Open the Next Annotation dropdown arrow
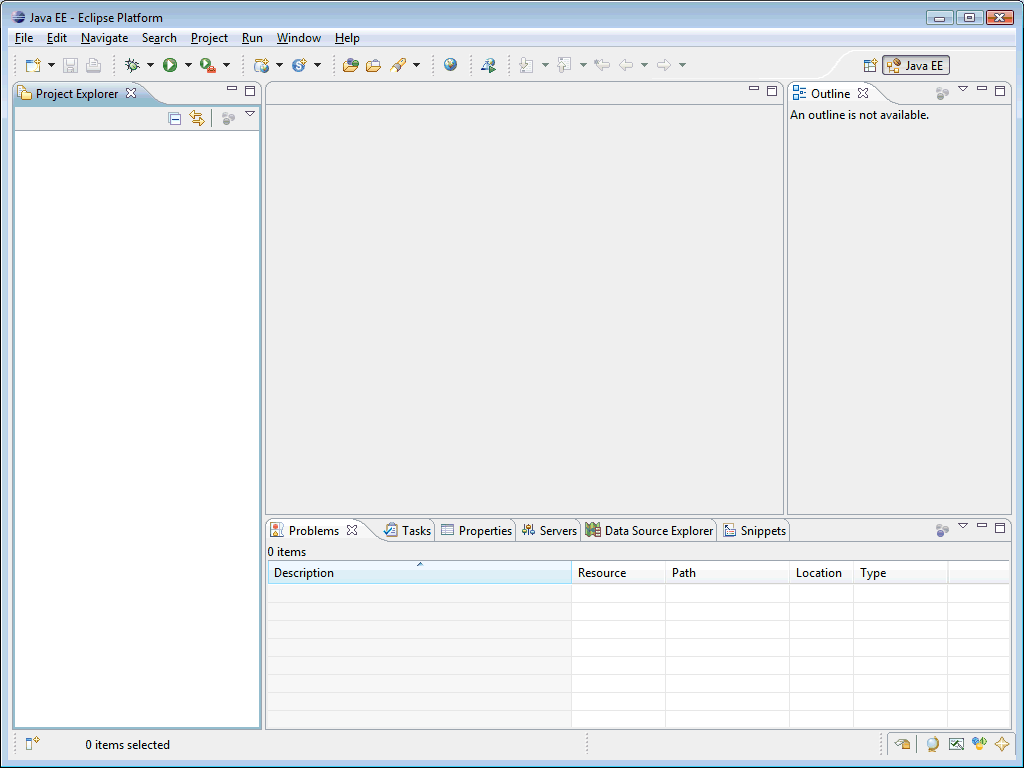Viewport: 1024px width, 768px height. [545, 65]
